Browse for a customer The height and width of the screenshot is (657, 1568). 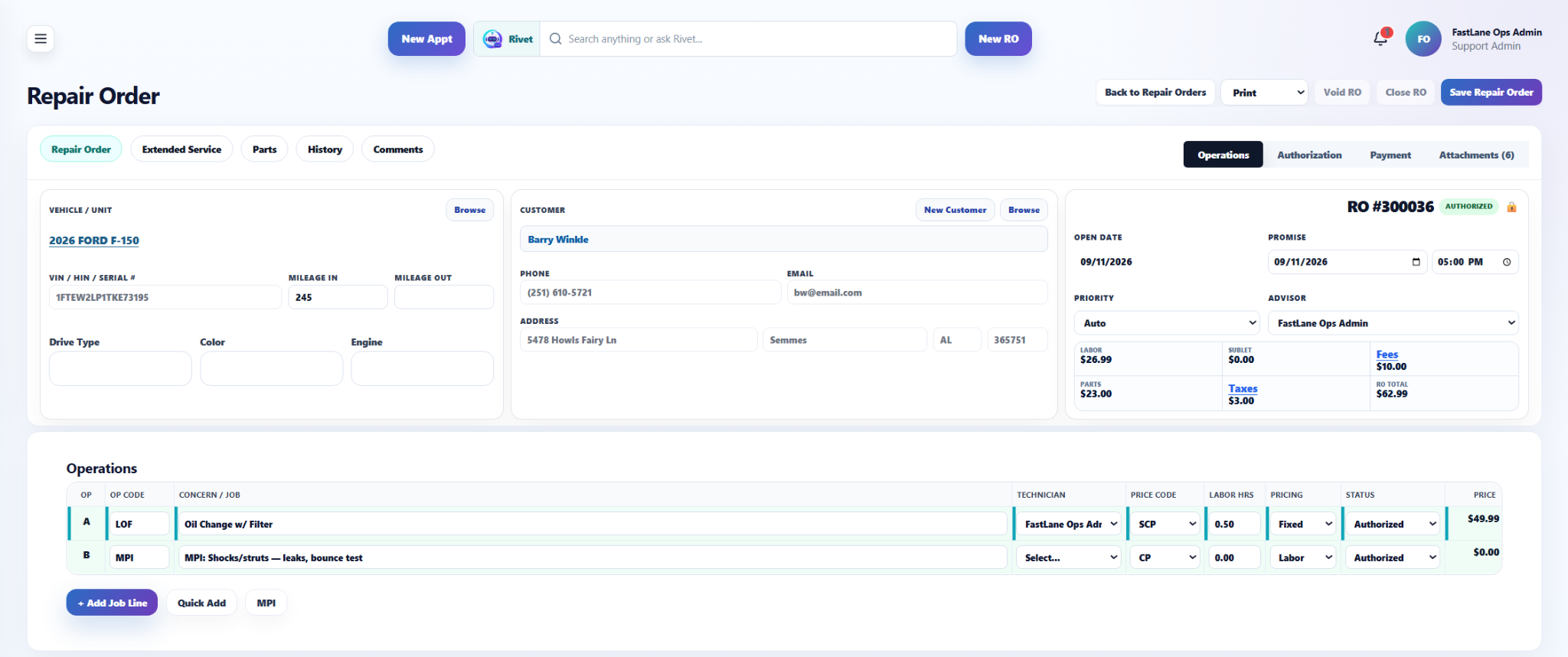(1024, 210)
